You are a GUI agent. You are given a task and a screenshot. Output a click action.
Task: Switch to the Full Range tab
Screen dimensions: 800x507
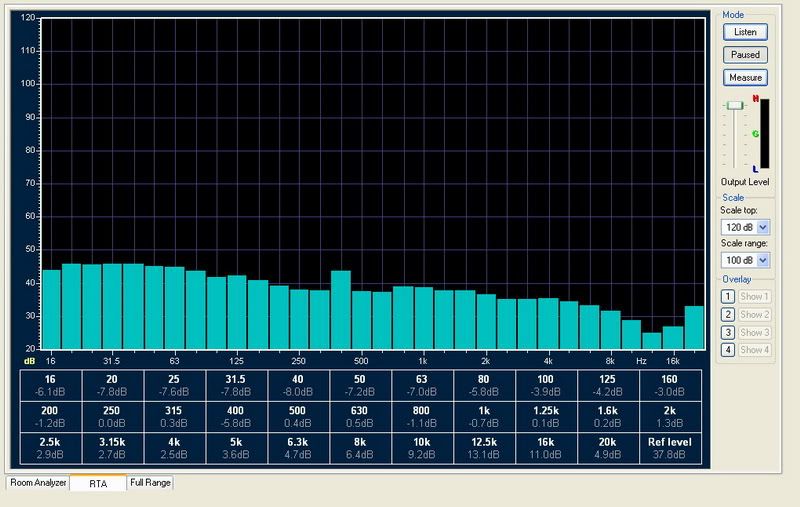(150, 483)
